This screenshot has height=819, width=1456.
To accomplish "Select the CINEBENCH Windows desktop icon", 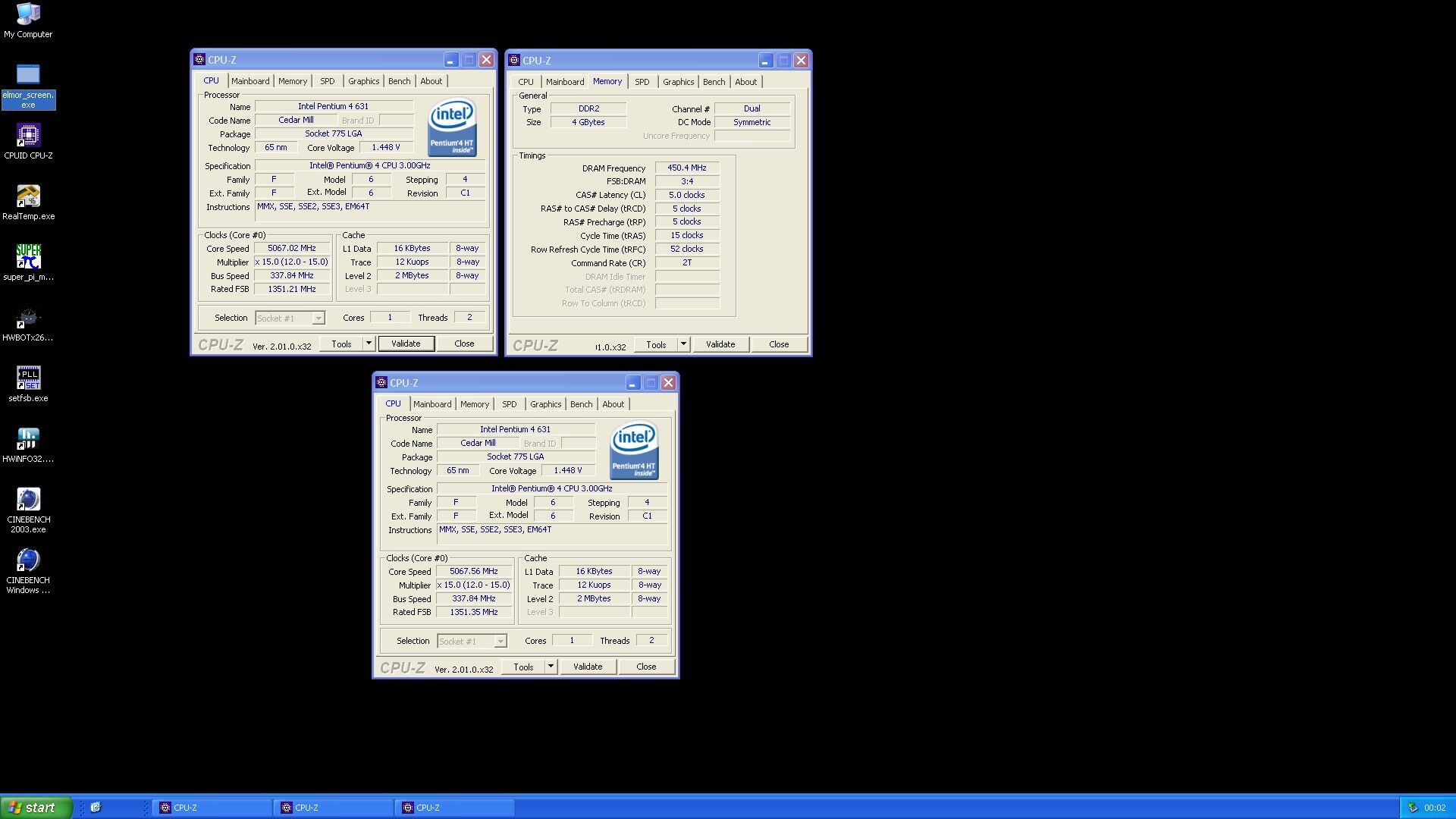I will pyautogui.click(x=28, y=571).
